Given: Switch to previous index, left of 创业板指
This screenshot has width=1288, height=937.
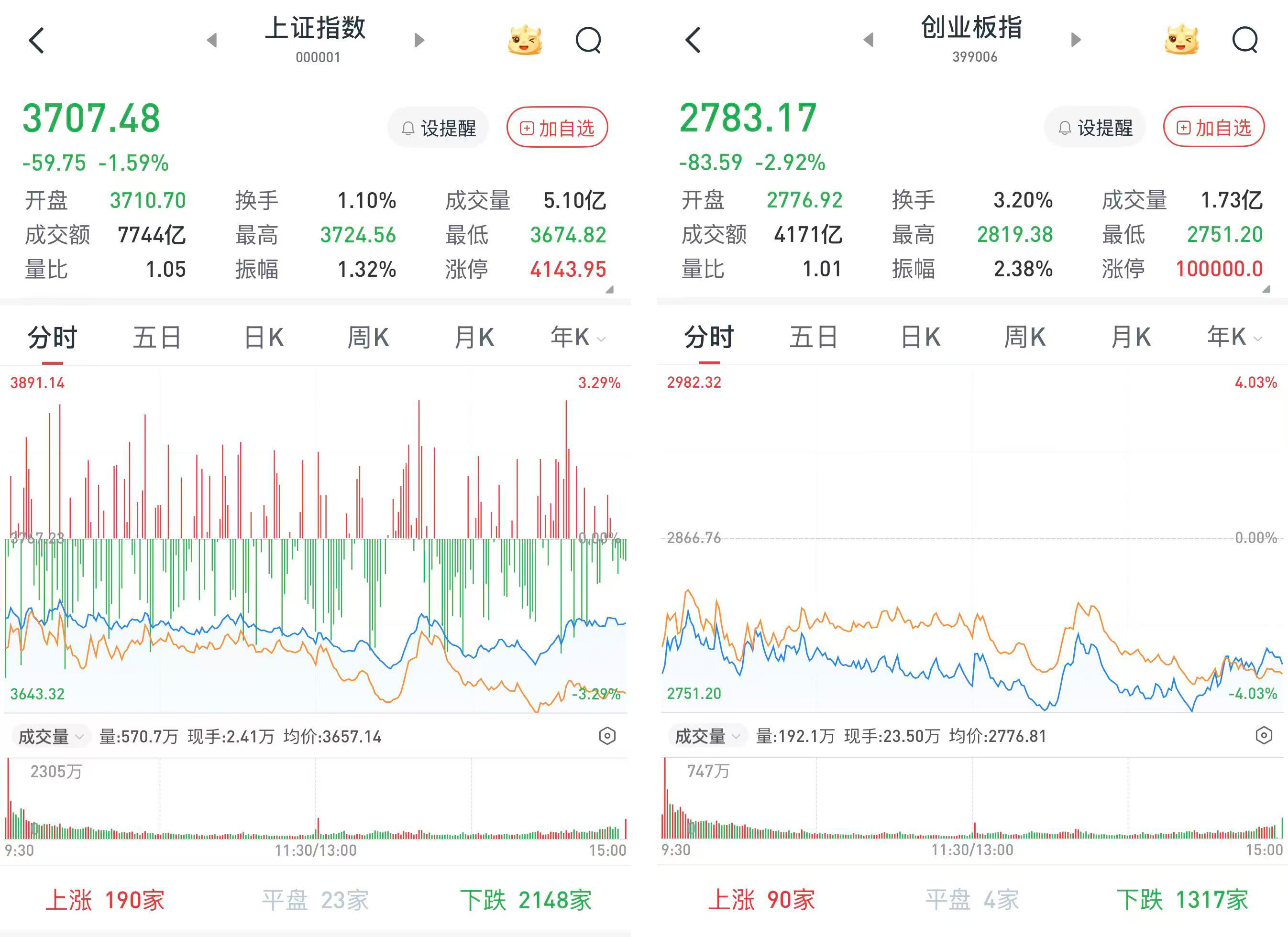Looking at the screenshot, I should click(869, 40).
